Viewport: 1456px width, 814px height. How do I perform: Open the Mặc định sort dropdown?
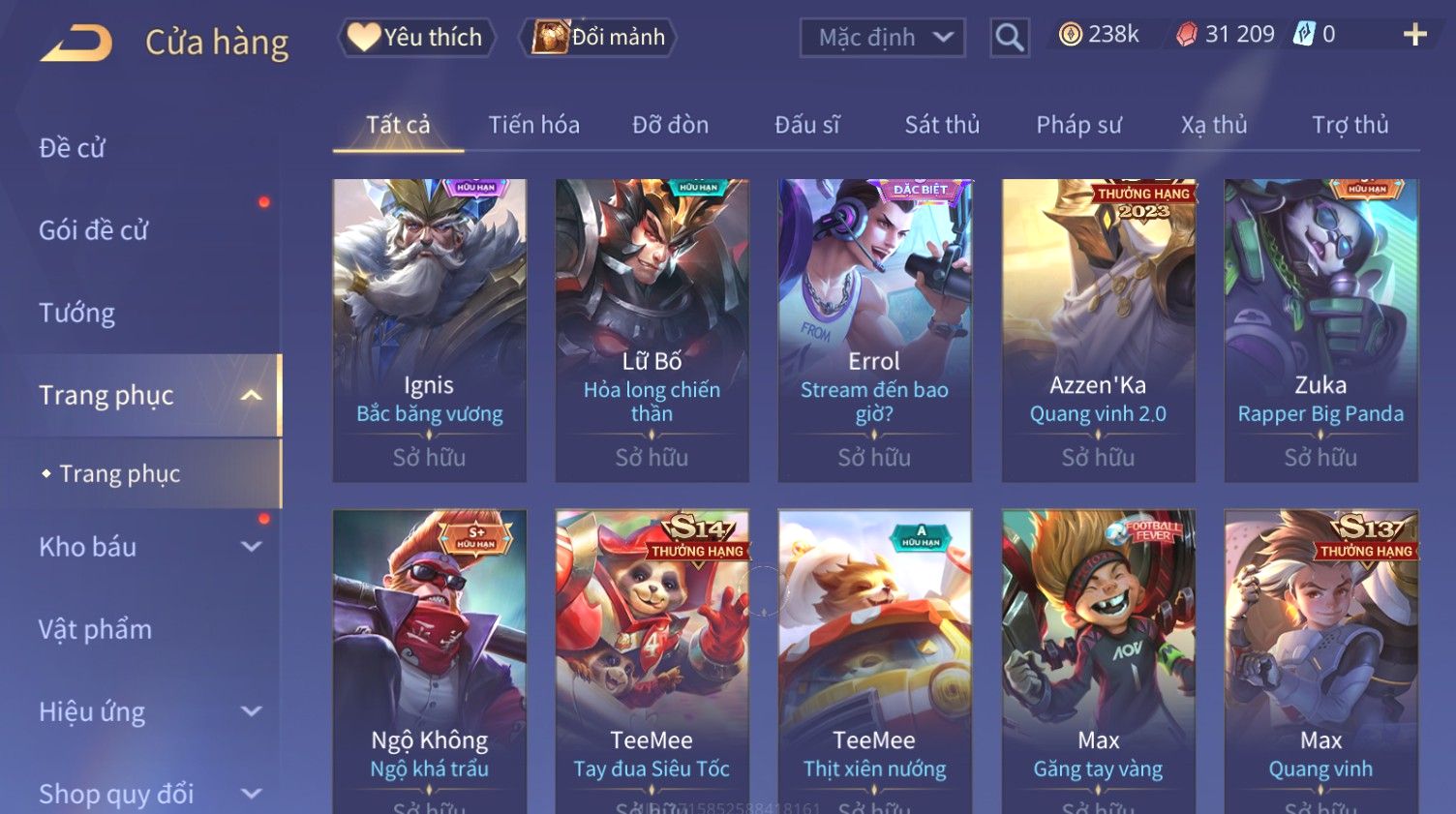pyautogui.click(x=882, y=38)
